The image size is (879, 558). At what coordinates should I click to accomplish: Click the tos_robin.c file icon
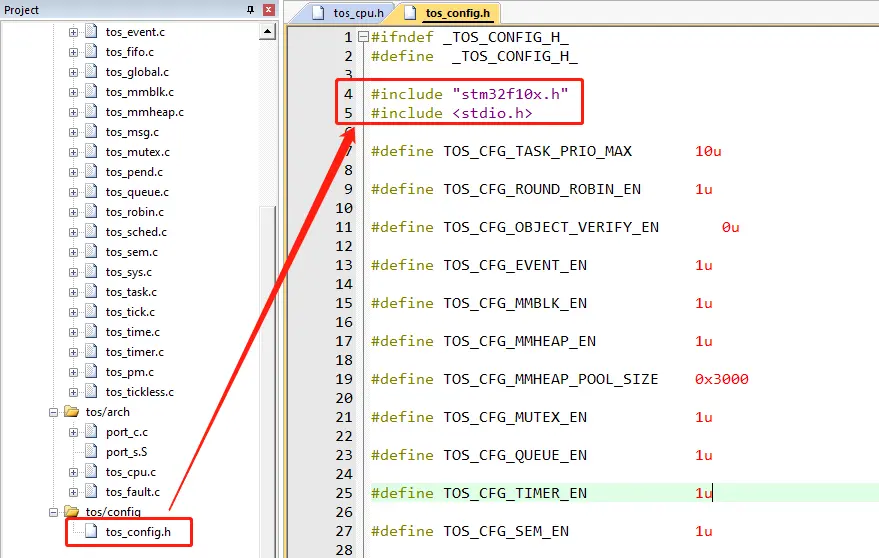click(x=91, y=211)
